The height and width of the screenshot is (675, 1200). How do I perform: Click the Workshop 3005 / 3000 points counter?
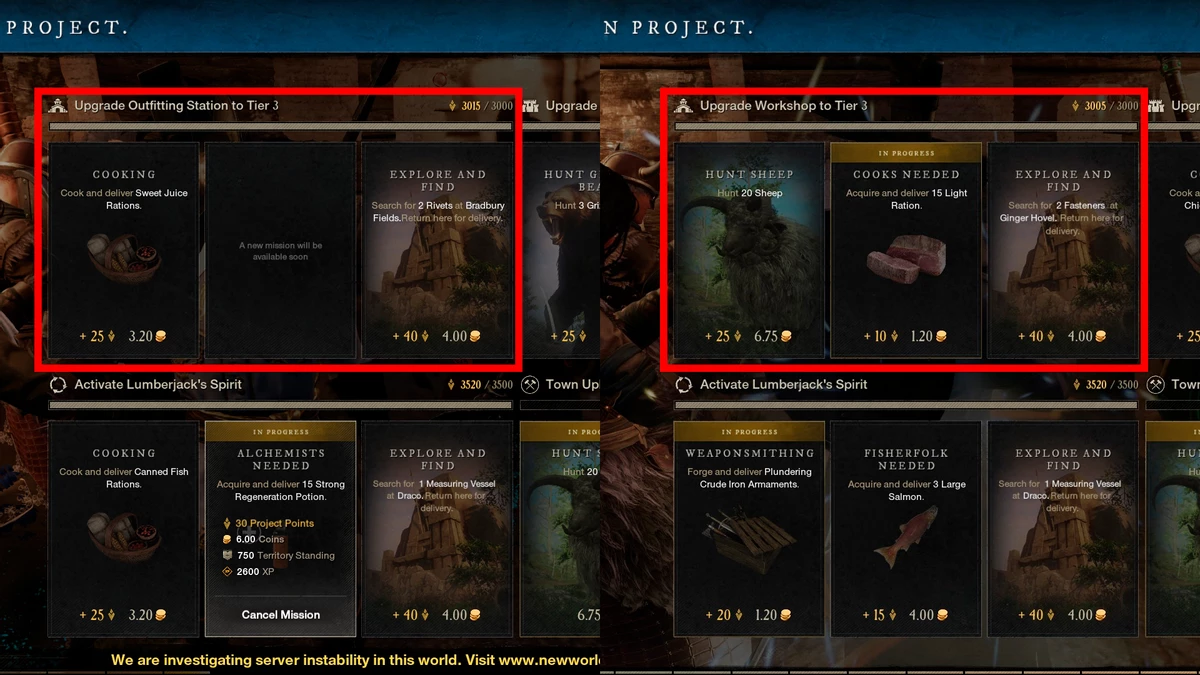tap(1105, 106)
